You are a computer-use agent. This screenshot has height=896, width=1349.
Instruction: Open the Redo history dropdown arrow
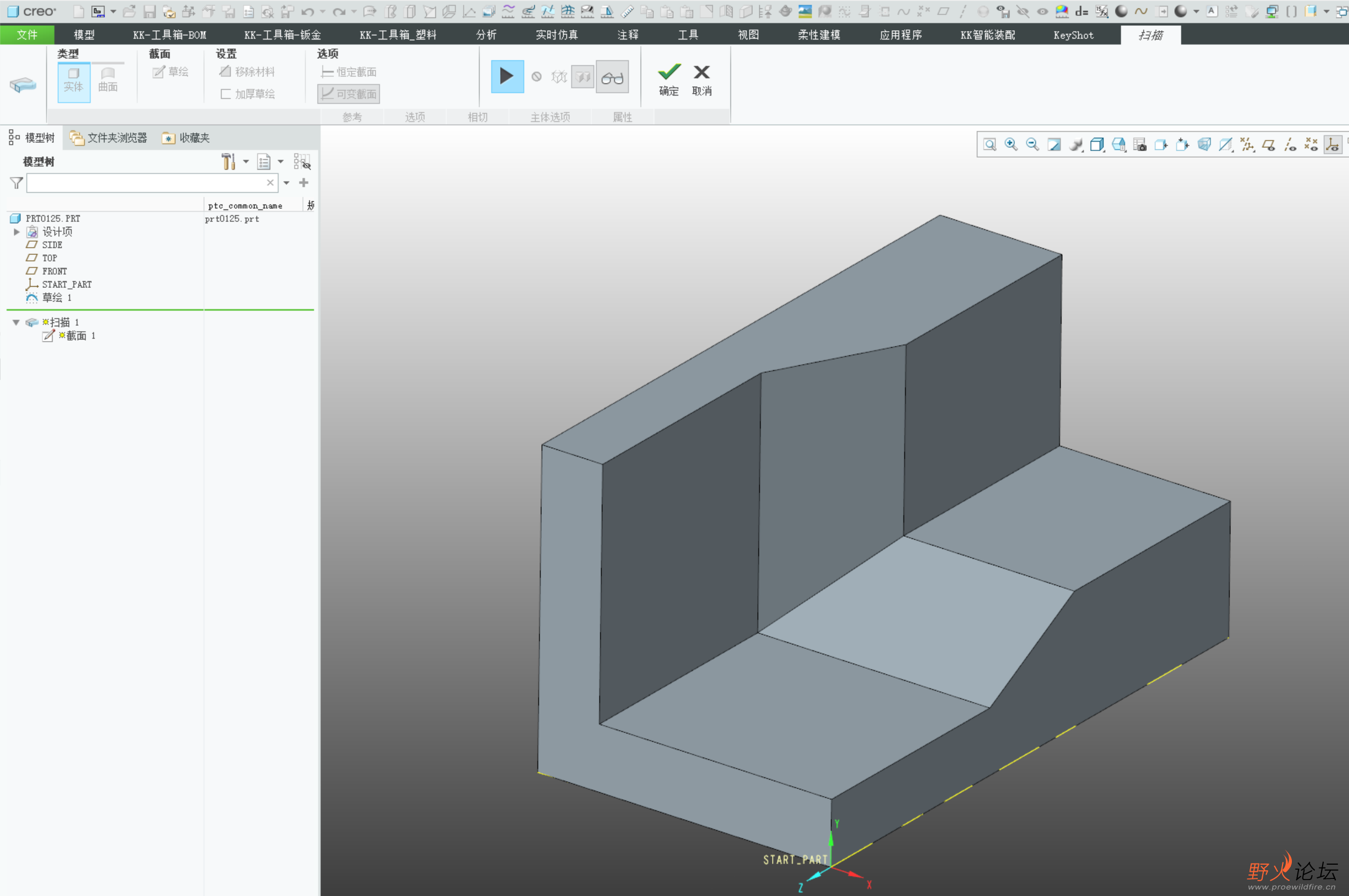coord(354,12)
